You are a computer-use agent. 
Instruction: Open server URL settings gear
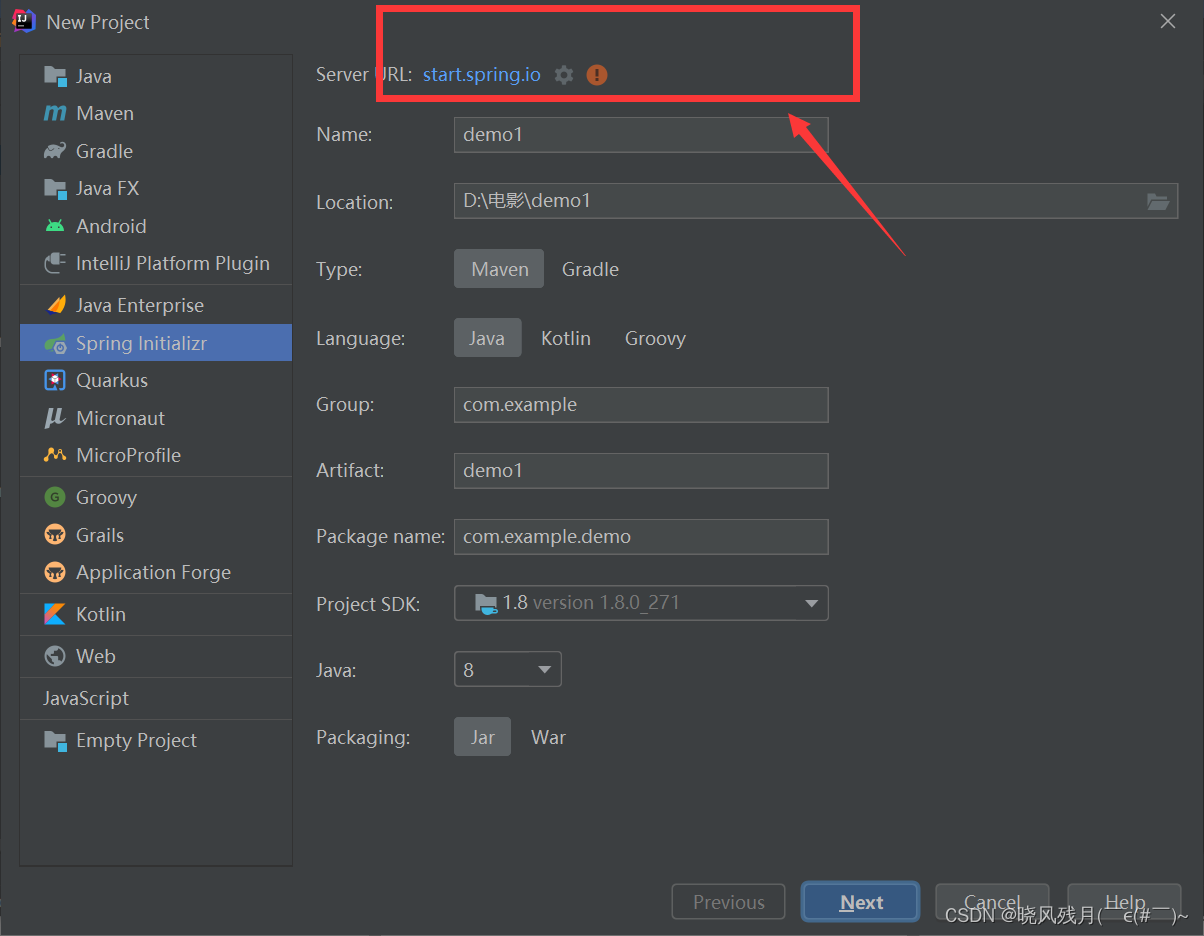coord(564,75)
